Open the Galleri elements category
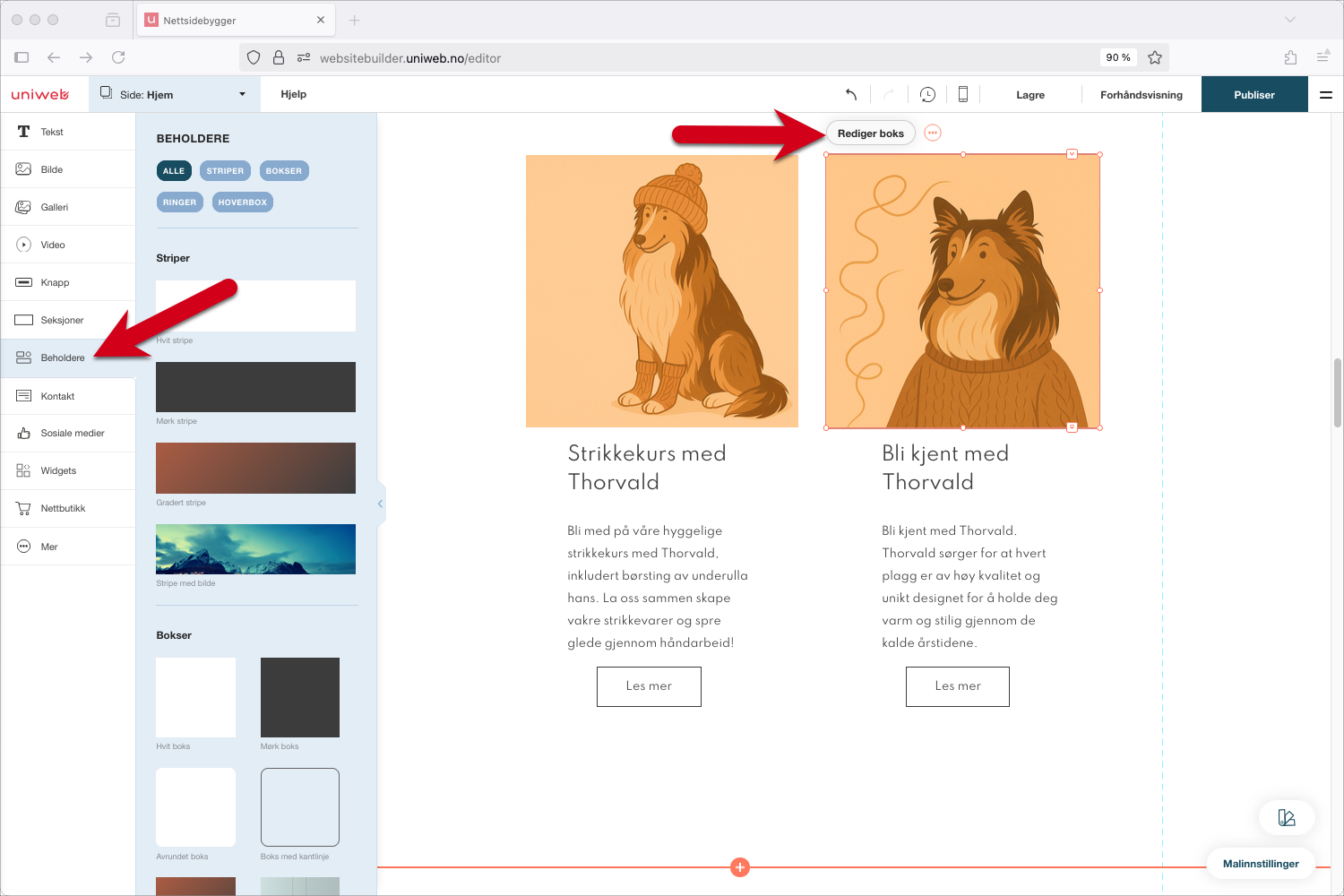The width and height of the screenshot is (1344, 896). [67, 207]
